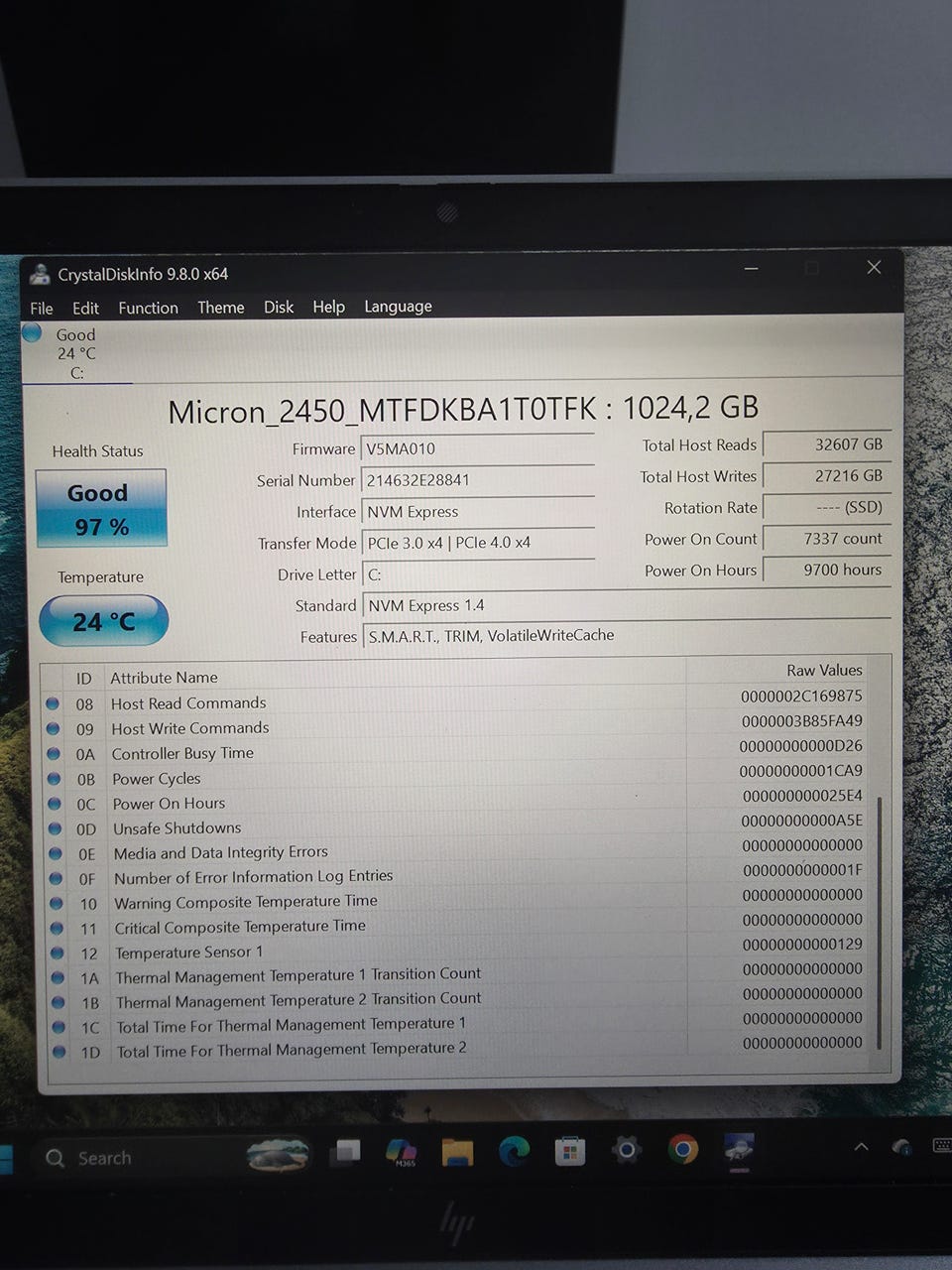Click the Standard field NVM Express 1.4

pyautogui.click(x=626, y=605)
